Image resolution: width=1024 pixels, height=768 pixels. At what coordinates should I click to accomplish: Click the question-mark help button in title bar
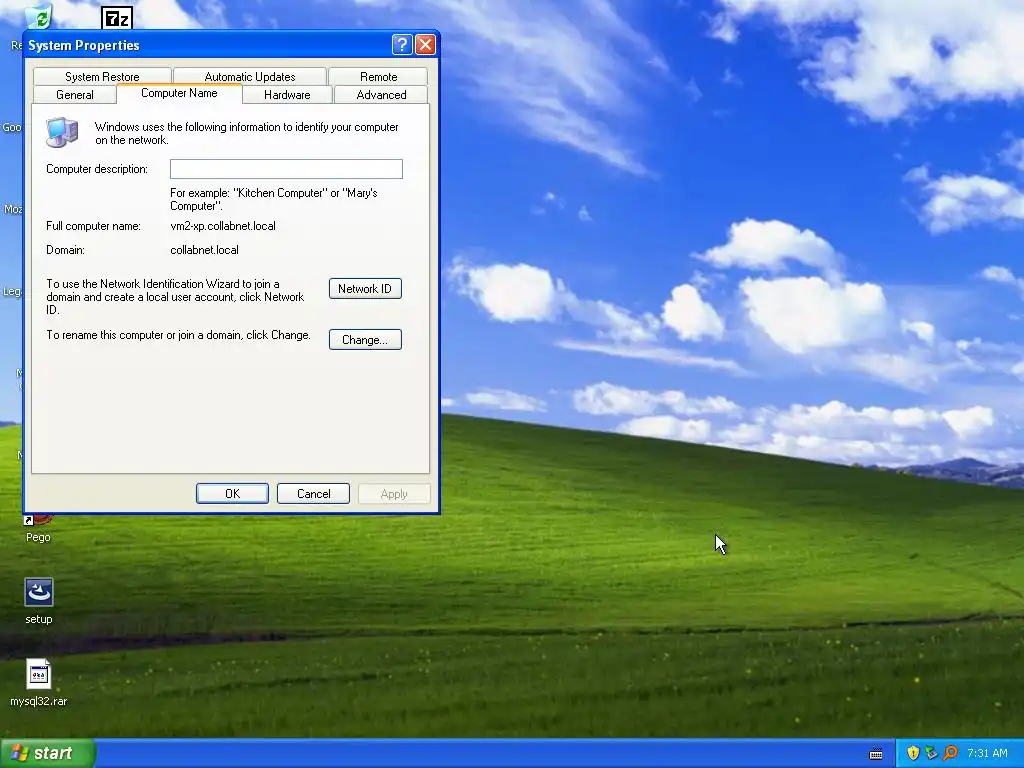click(x=402, y=44)
